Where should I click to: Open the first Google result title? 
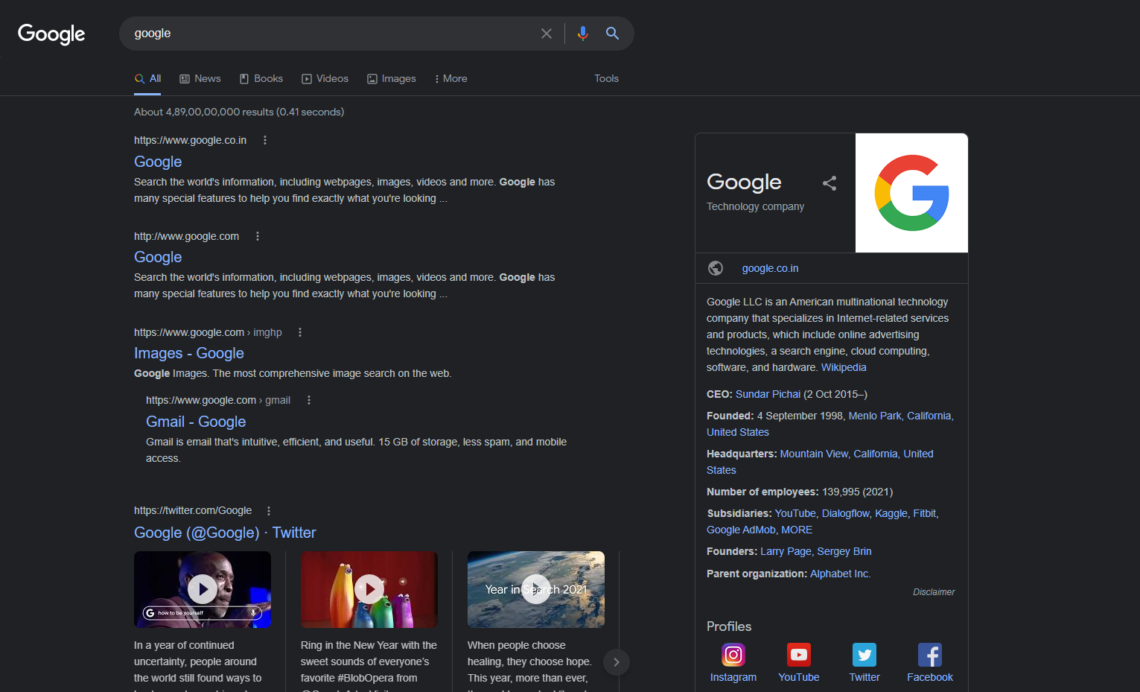(x=158, y=161)
